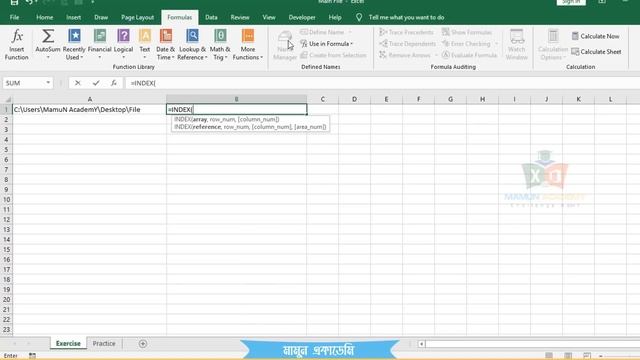Viewport: 640px width, 360px height.
Task: Click Calculate Now
Action: [x=596, y=36]
